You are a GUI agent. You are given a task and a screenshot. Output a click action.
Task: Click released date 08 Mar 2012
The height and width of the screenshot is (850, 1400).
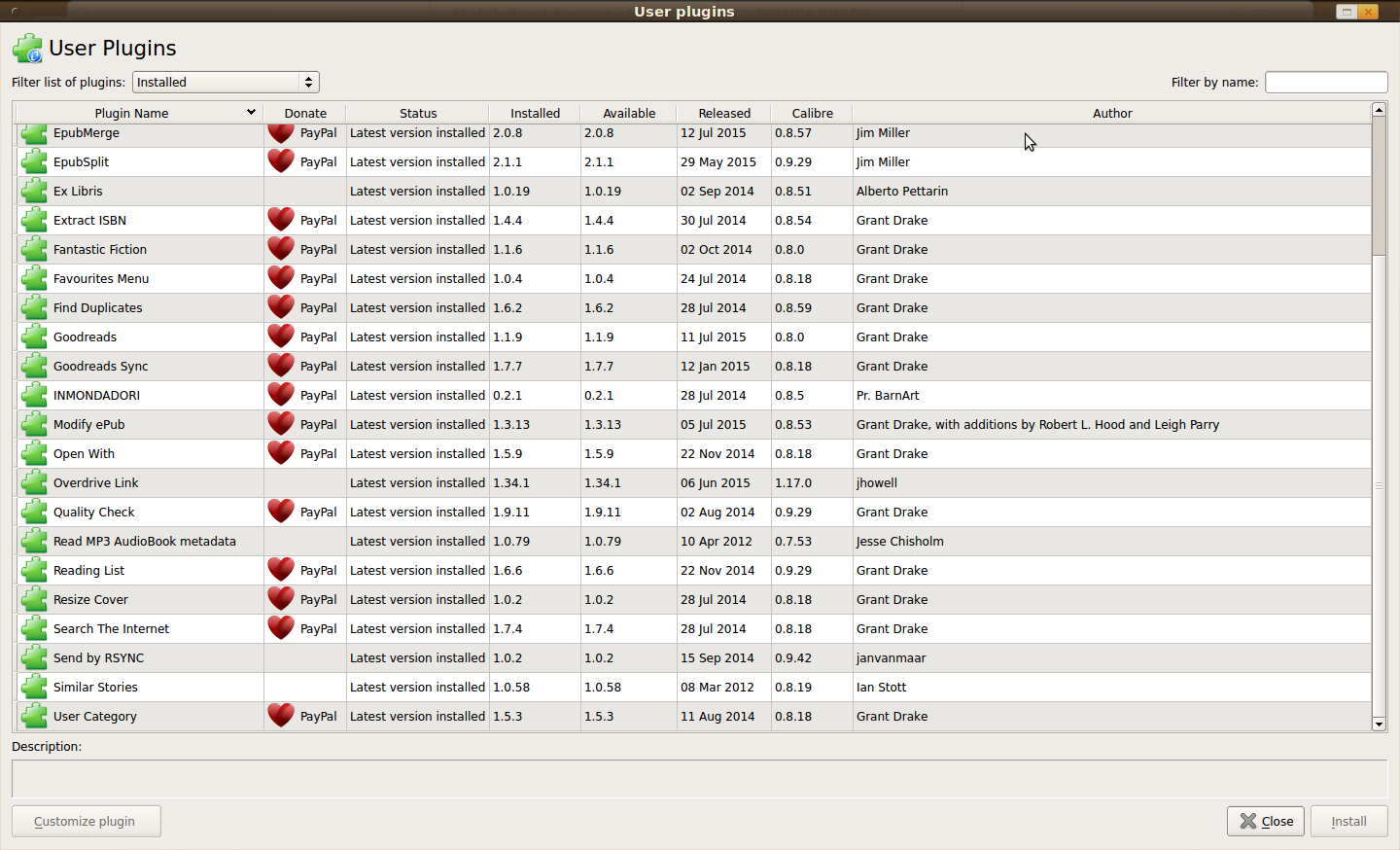point(717,687)
